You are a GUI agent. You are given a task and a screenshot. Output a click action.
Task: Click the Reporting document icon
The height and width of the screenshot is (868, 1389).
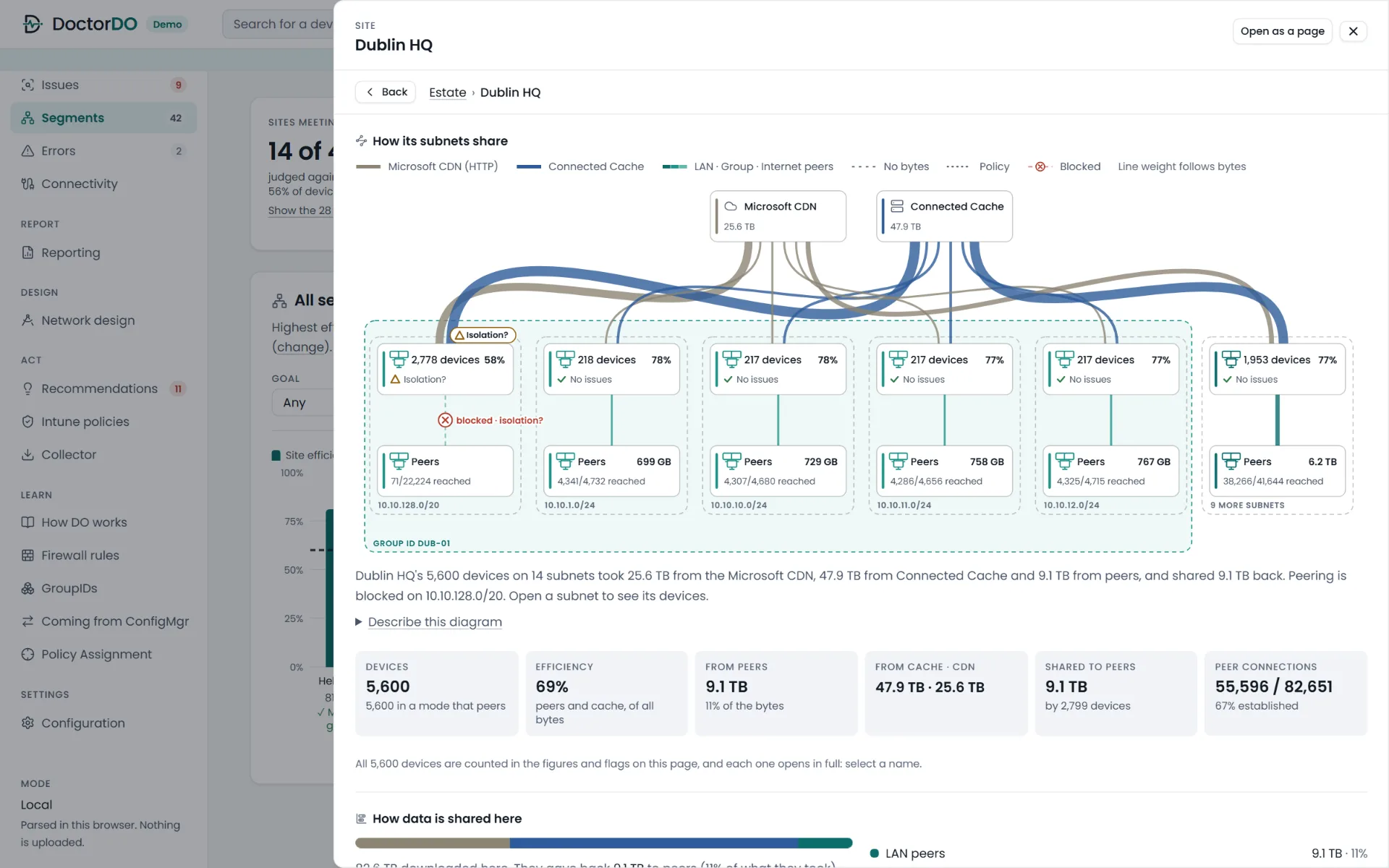pyautogui.click(x=27, y=252)
